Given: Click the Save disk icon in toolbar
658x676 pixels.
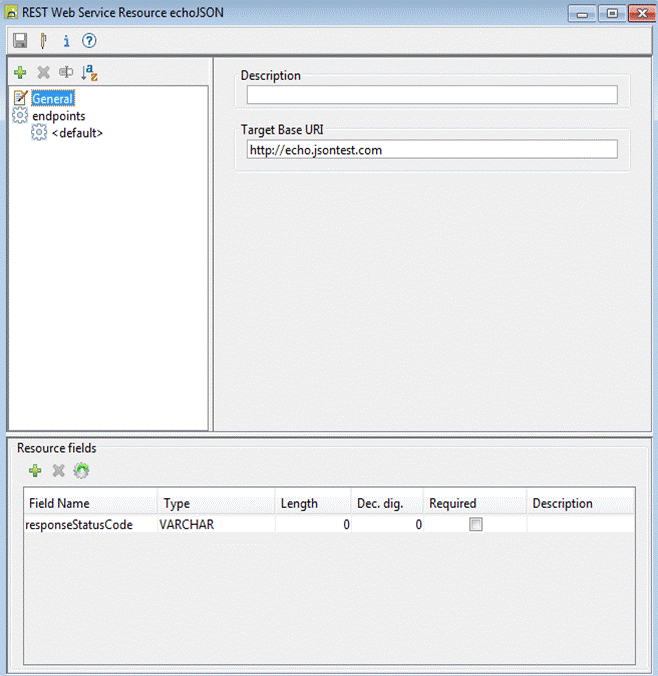Looking at the screenshot, I should click(19, 41).
